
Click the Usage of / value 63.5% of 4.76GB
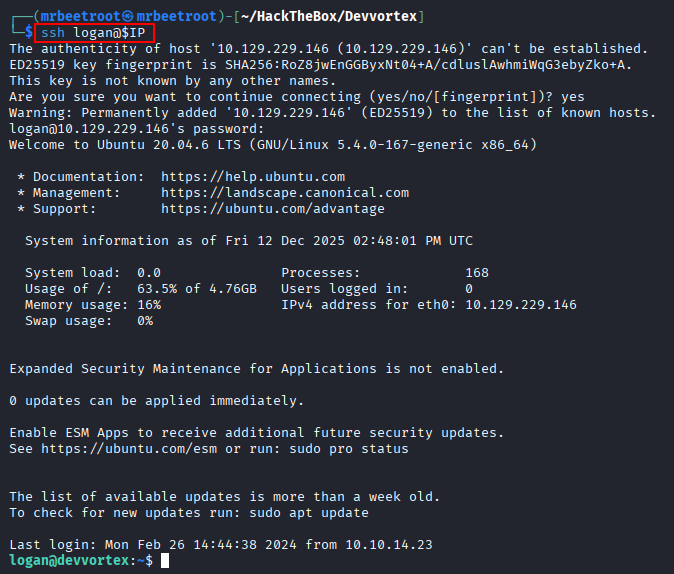(x=197, y=289)
